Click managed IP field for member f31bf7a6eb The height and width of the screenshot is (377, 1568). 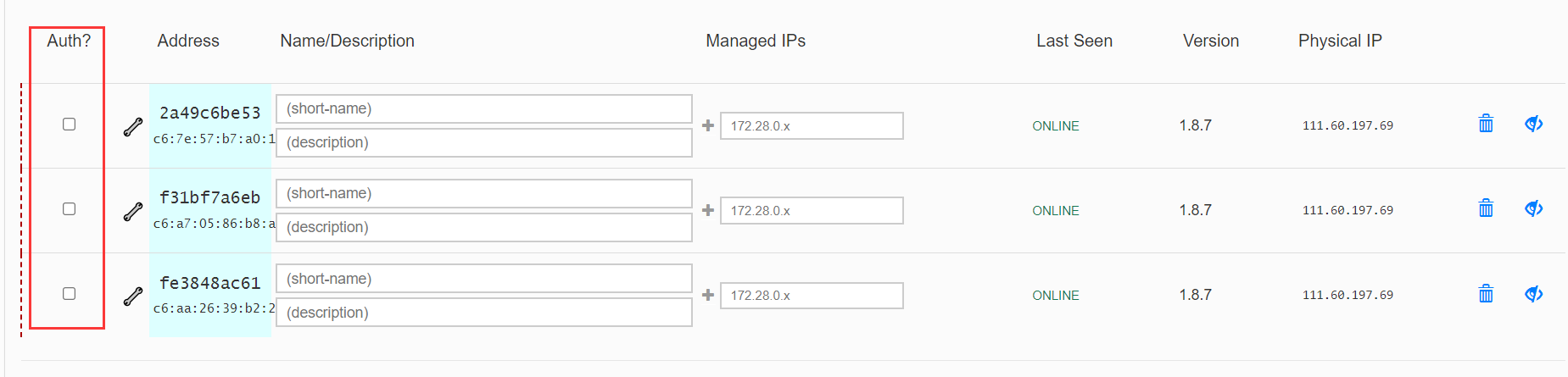point(812,210)
